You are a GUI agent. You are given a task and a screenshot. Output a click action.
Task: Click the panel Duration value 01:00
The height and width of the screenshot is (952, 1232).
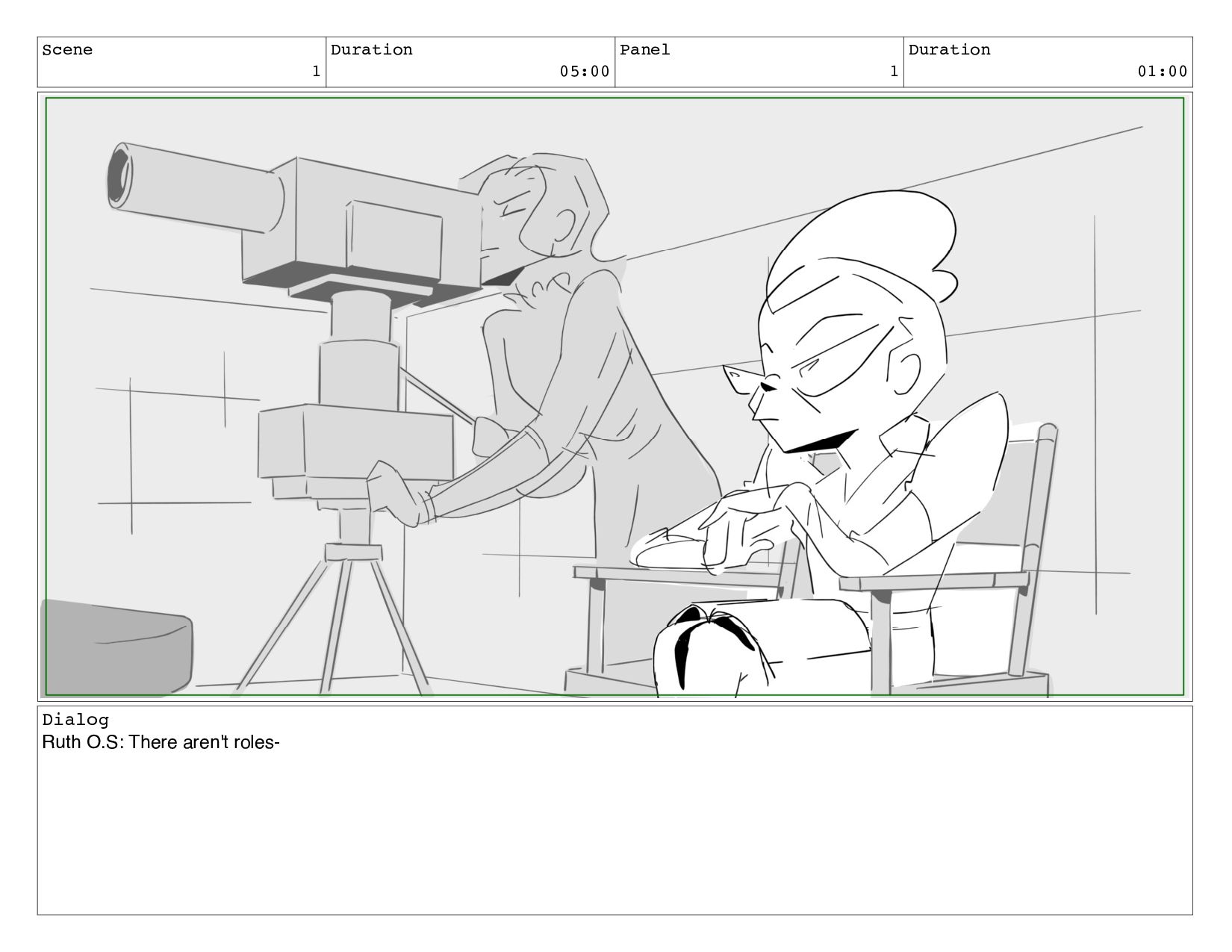coord(1163,72)
